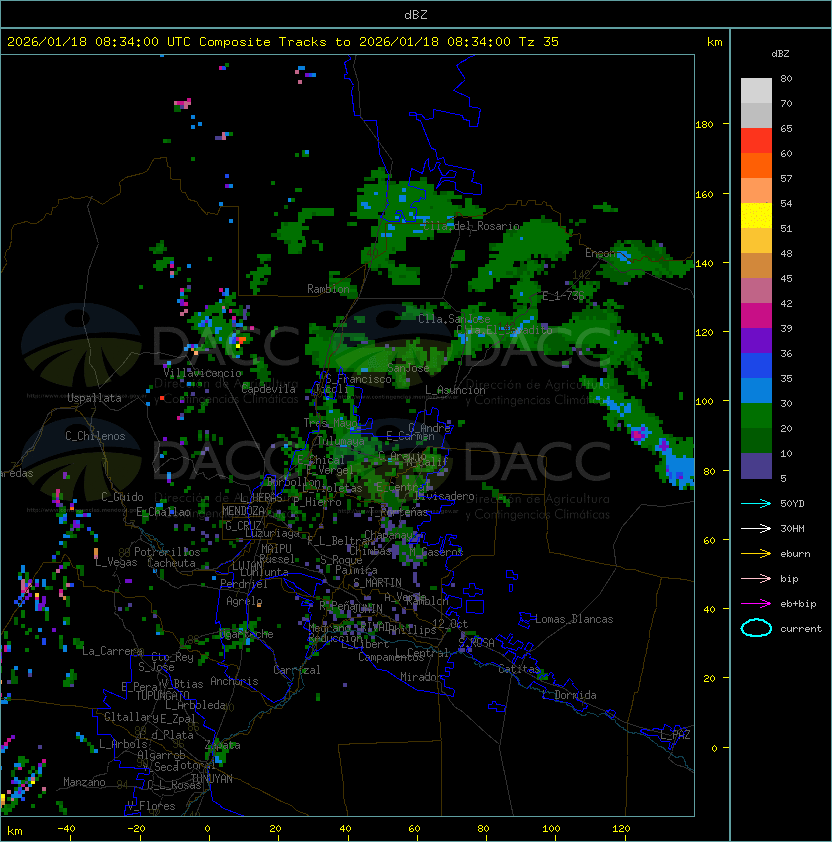
Task: Select the light blue 30-35 dBZ swatch
Action: tap(756, 390)
